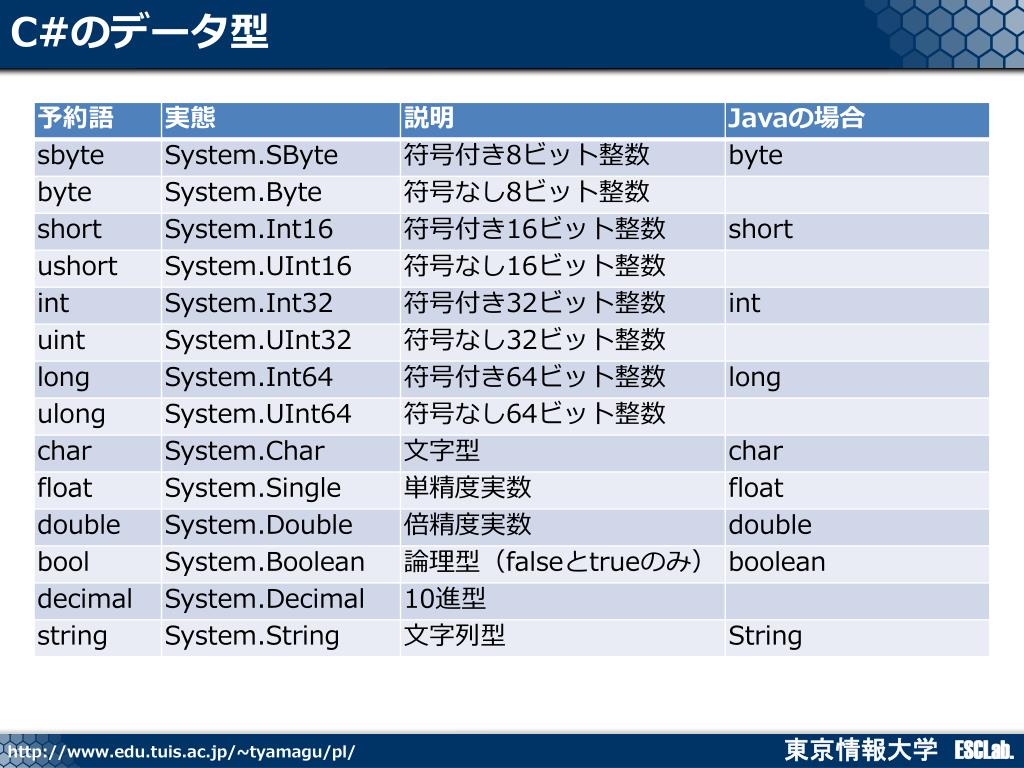This screenshot has height=768, width=1024.
Task: Click the System.Int16 cell
Action: (x=280, y=231)
